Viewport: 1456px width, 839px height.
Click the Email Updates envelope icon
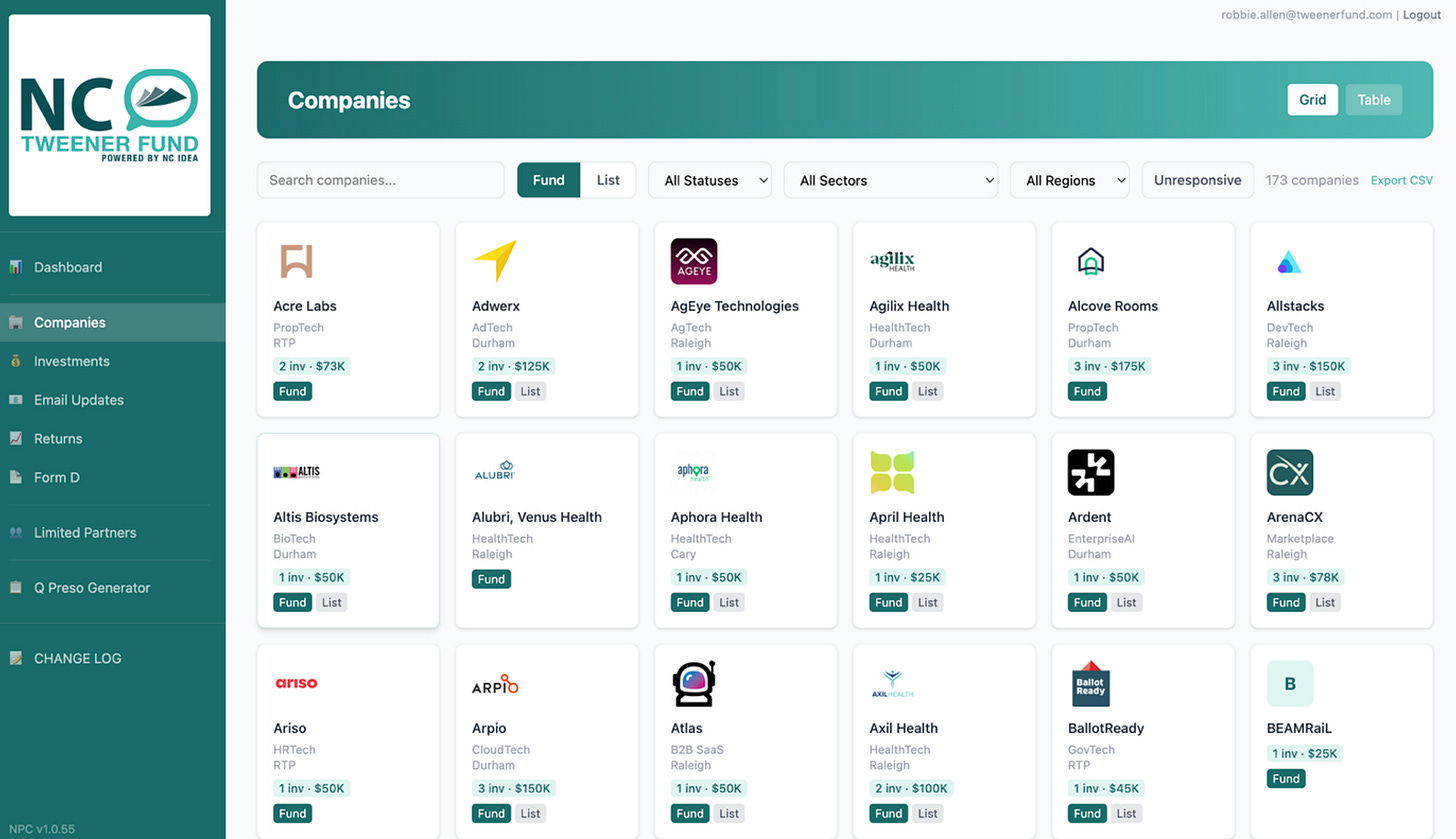16,400
